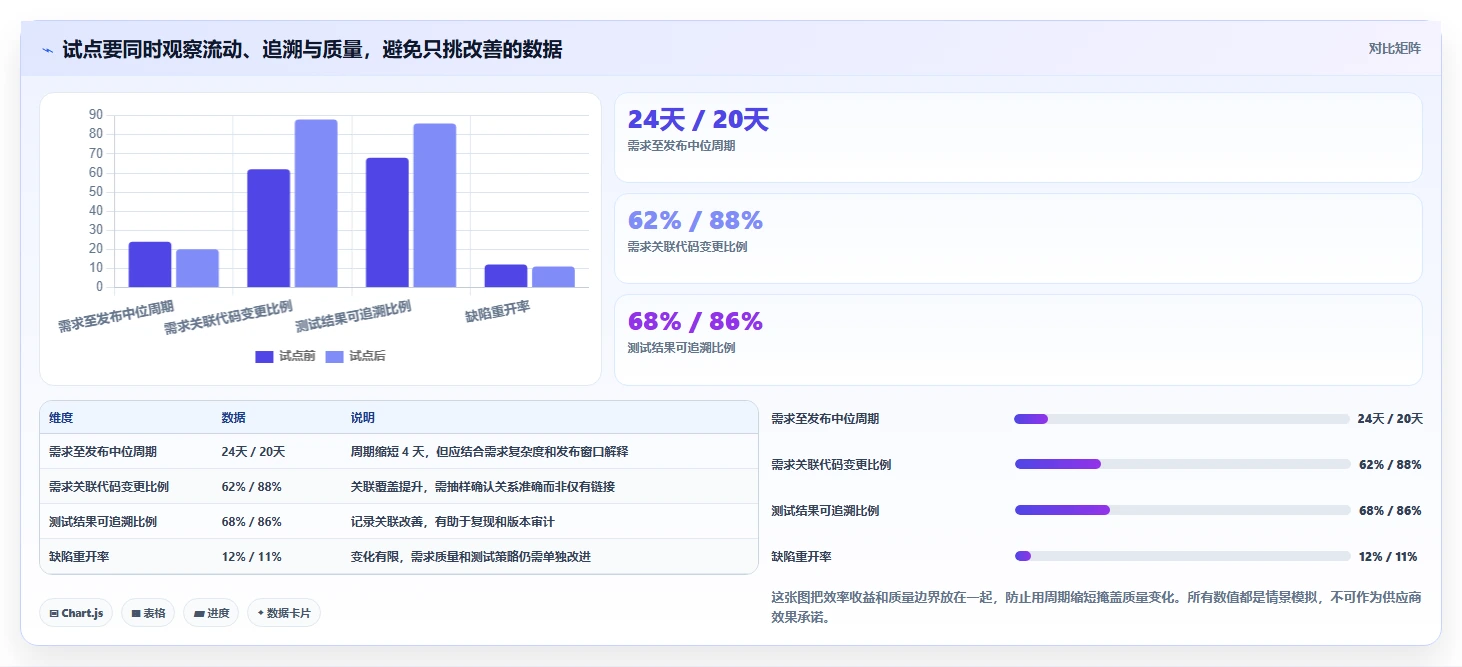The image size is (1462, 667).
Task: Click the progress value 62% / 88%
Action: pos(1390,465)
